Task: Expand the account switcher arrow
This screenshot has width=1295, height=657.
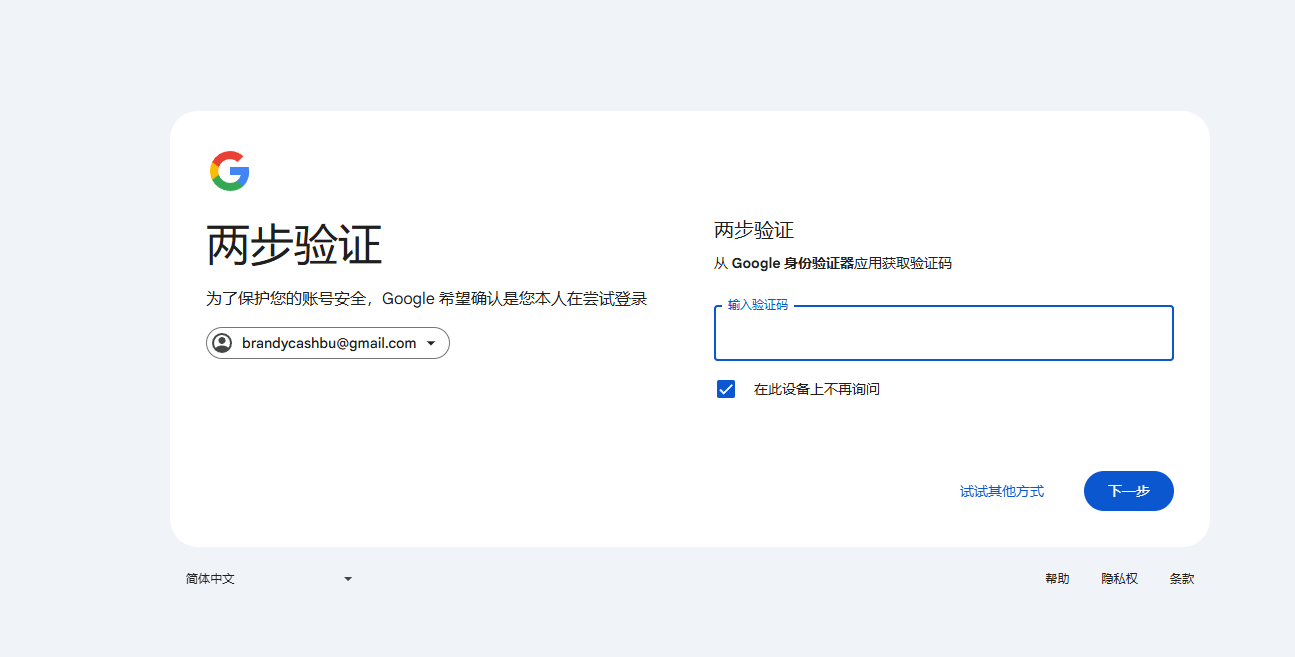Action: 431,343
